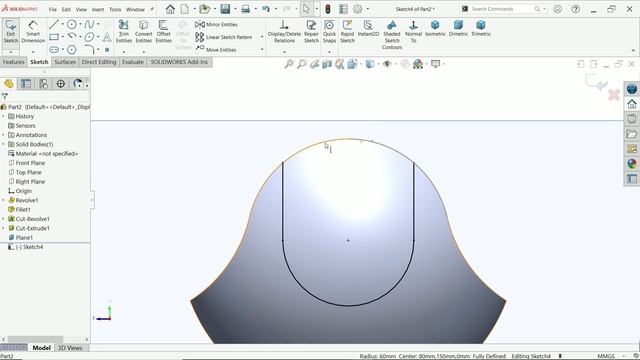Screen dimensions: 640x360
Task: Switch to Dimetric view
Action: 458,29
